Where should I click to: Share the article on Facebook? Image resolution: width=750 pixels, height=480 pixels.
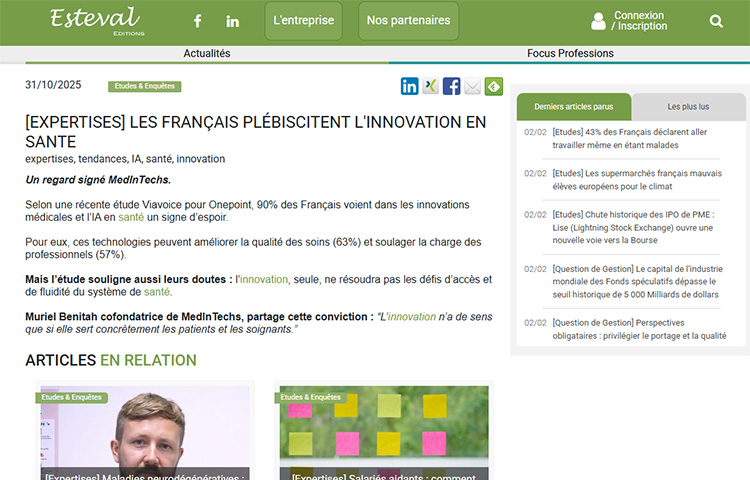coord(452,86)
